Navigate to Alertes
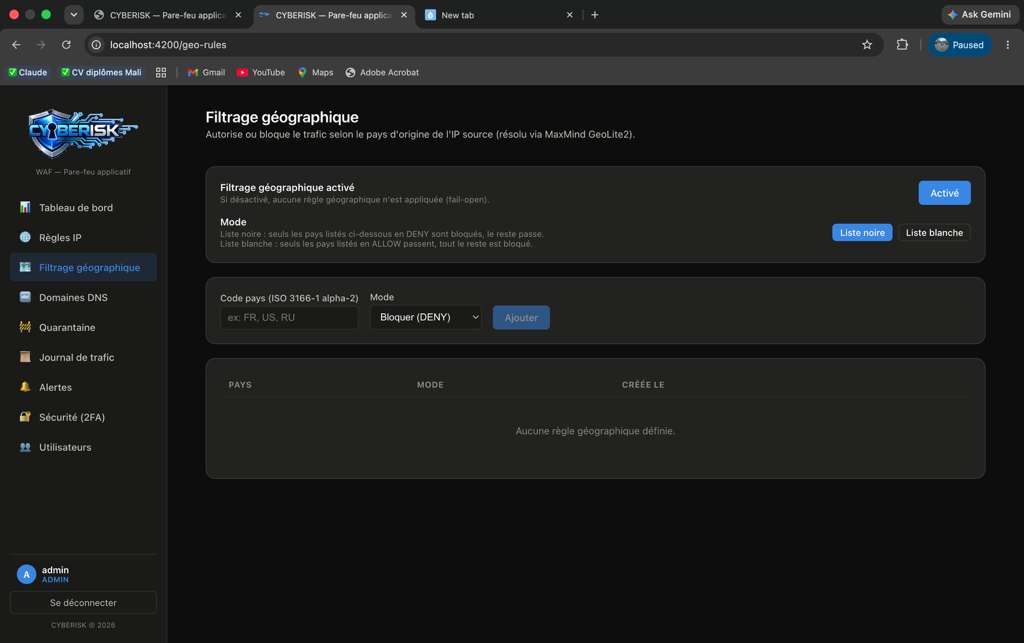The image size is (1024, 643). (x=83, y=386)
